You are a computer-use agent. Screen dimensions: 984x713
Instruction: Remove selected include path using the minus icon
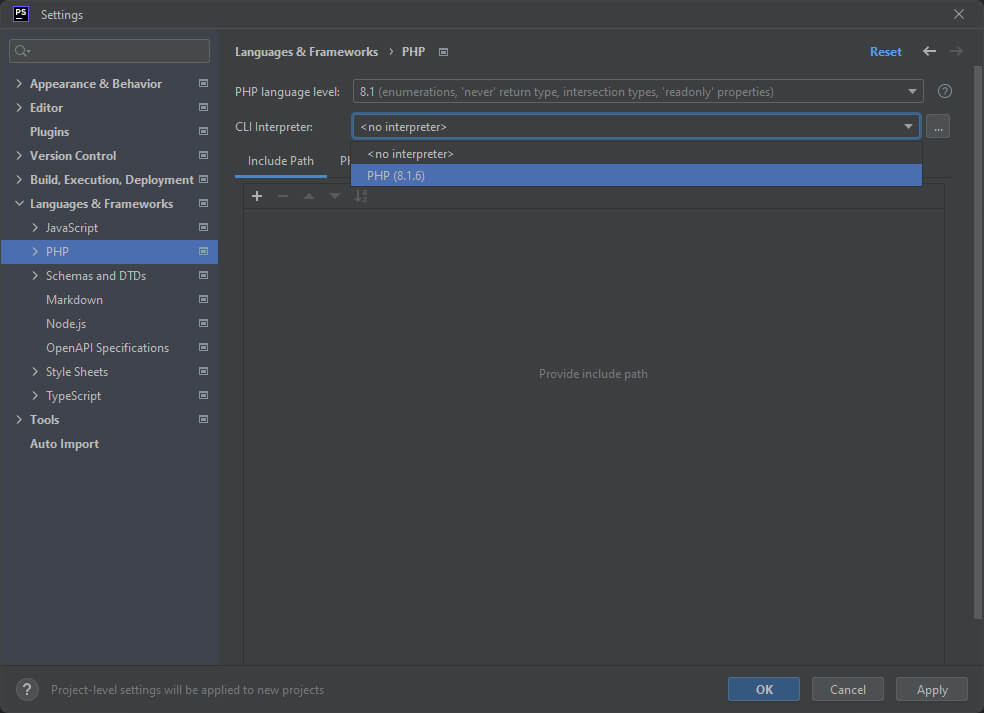(283, 196)
